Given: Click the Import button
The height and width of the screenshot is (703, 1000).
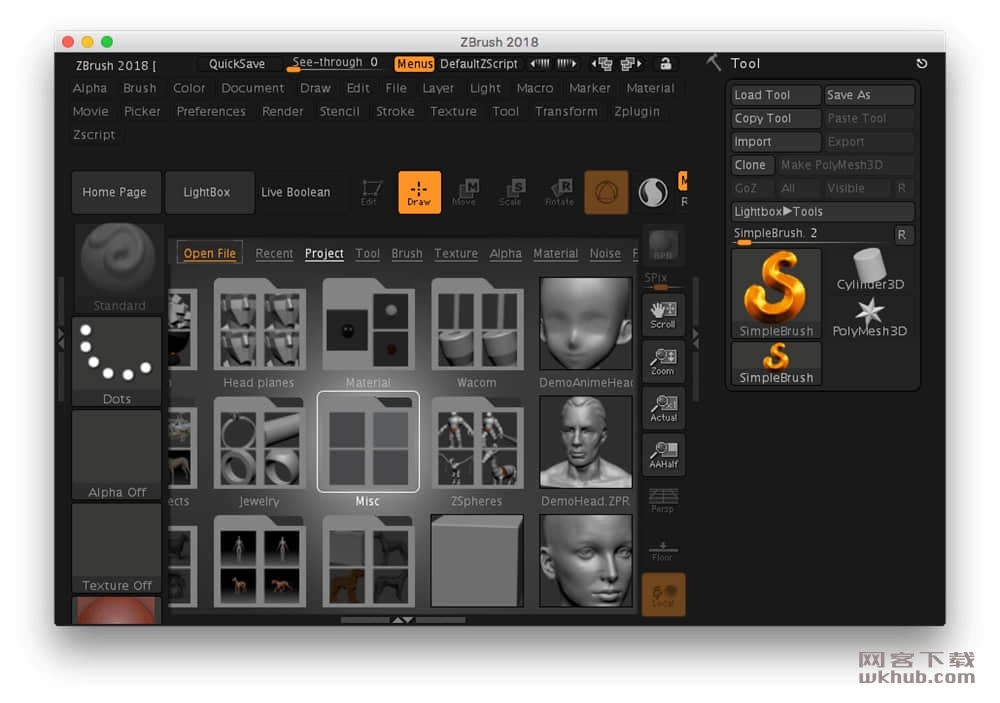Looking at the screenshot, I should (x=776, y=142).
